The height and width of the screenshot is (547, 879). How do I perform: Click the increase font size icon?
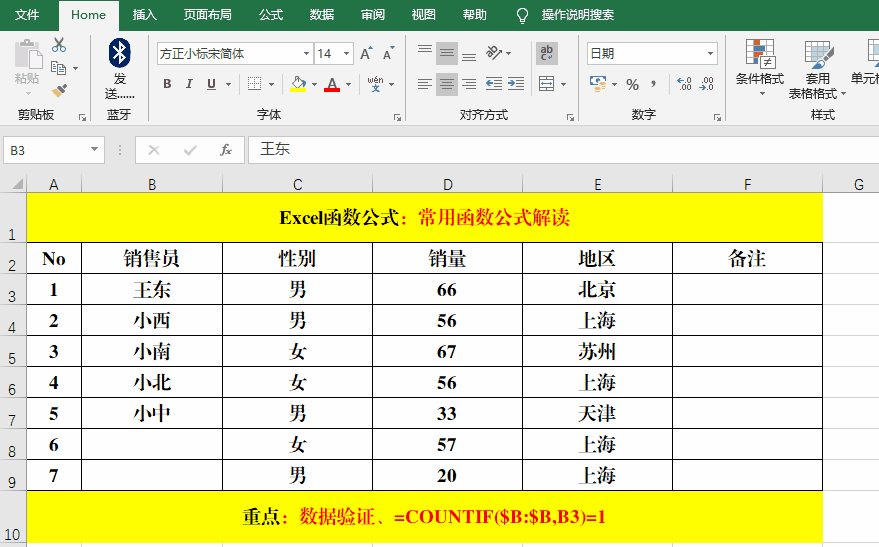pyautogui.click(x=366, y=54)
